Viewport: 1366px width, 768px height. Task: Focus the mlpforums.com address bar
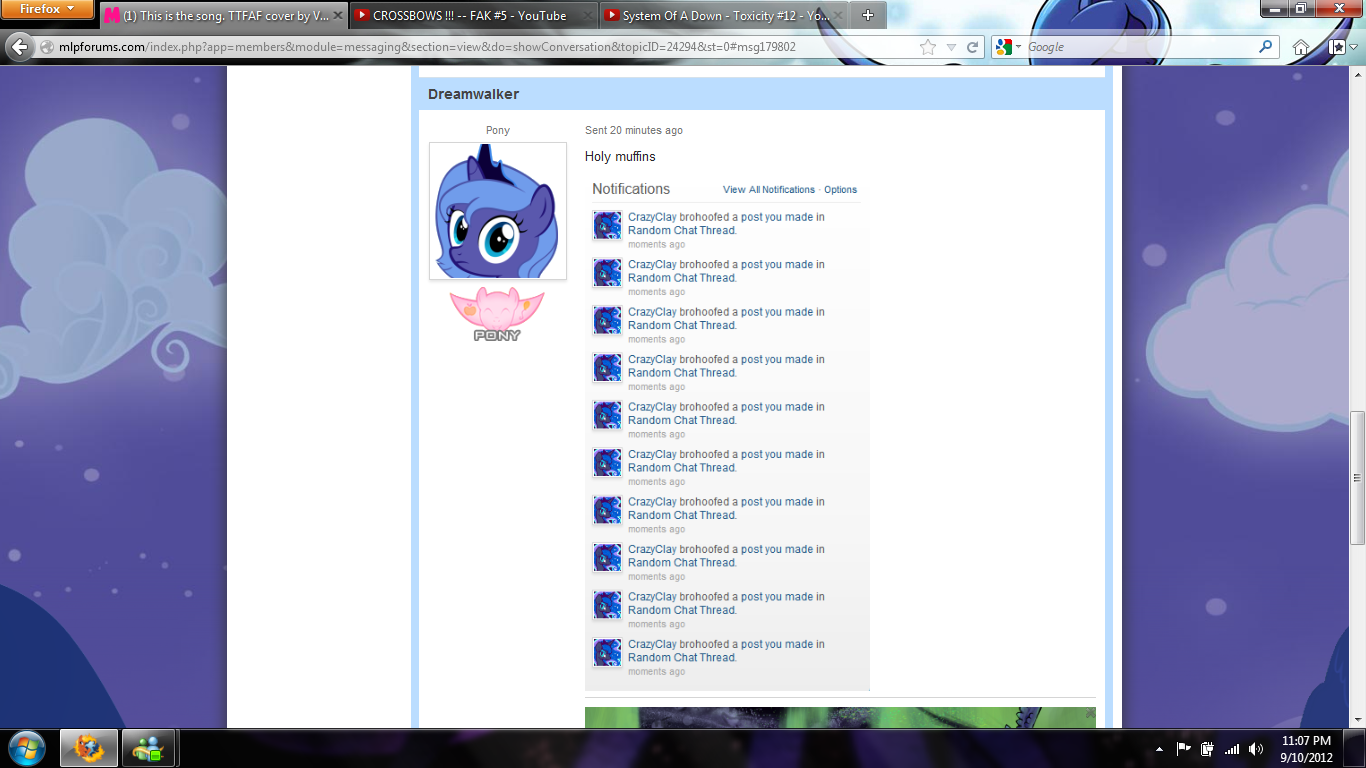tap(480, 47)
